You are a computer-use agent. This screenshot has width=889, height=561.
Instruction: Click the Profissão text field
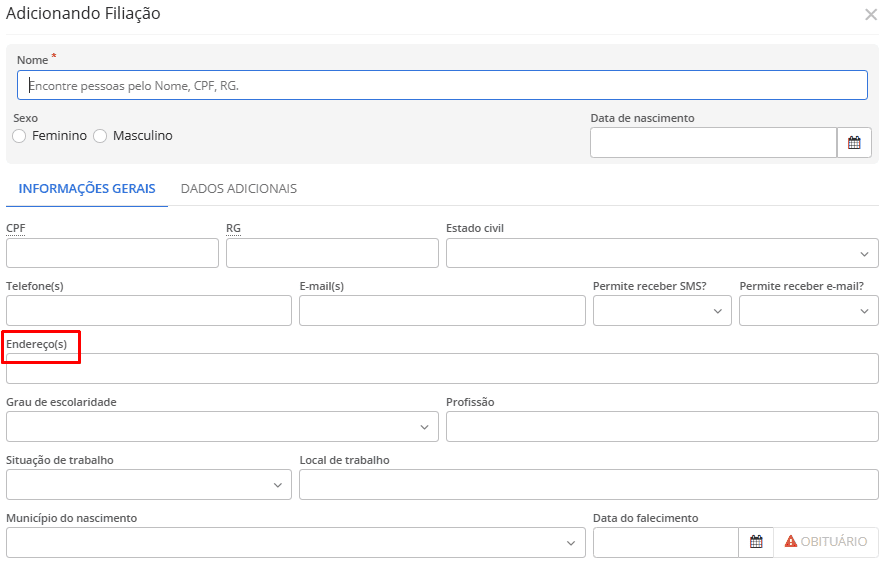662,427
